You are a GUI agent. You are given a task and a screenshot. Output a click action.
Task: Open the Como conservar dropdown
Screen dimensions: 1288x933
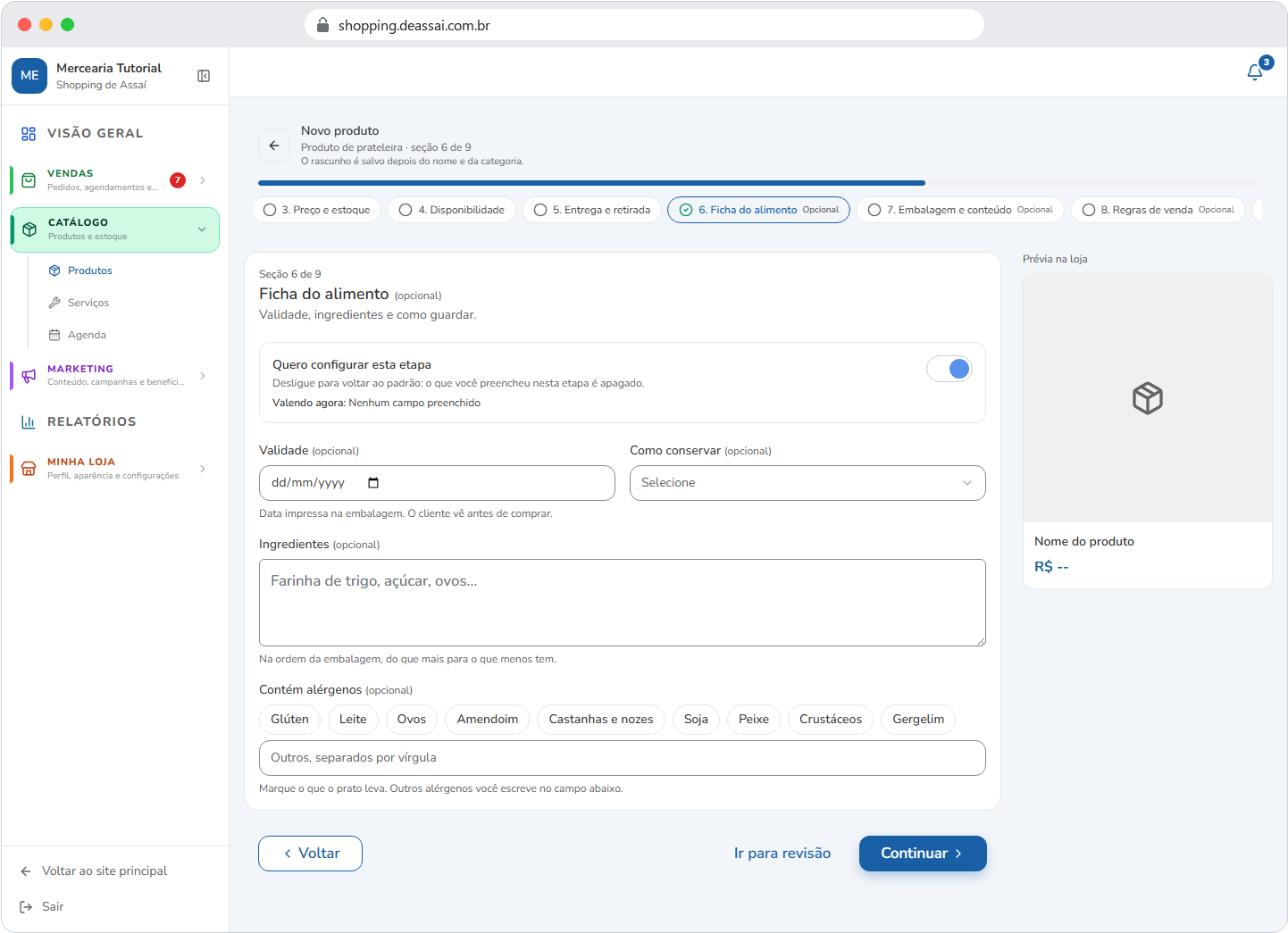(807, 483)
